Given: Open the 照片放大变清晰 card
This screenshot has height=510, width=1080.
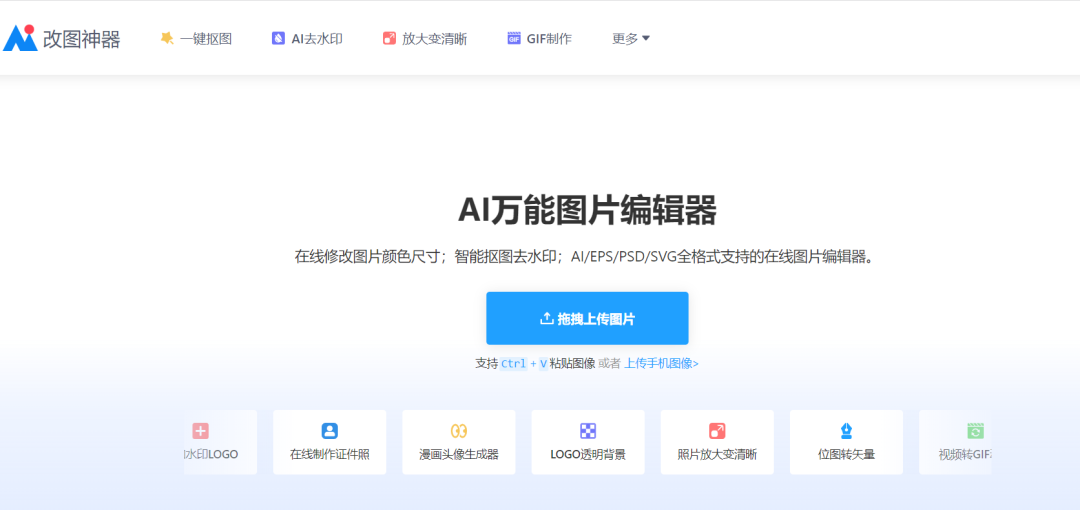Looking at the screenshot, I should pos(717,442).
